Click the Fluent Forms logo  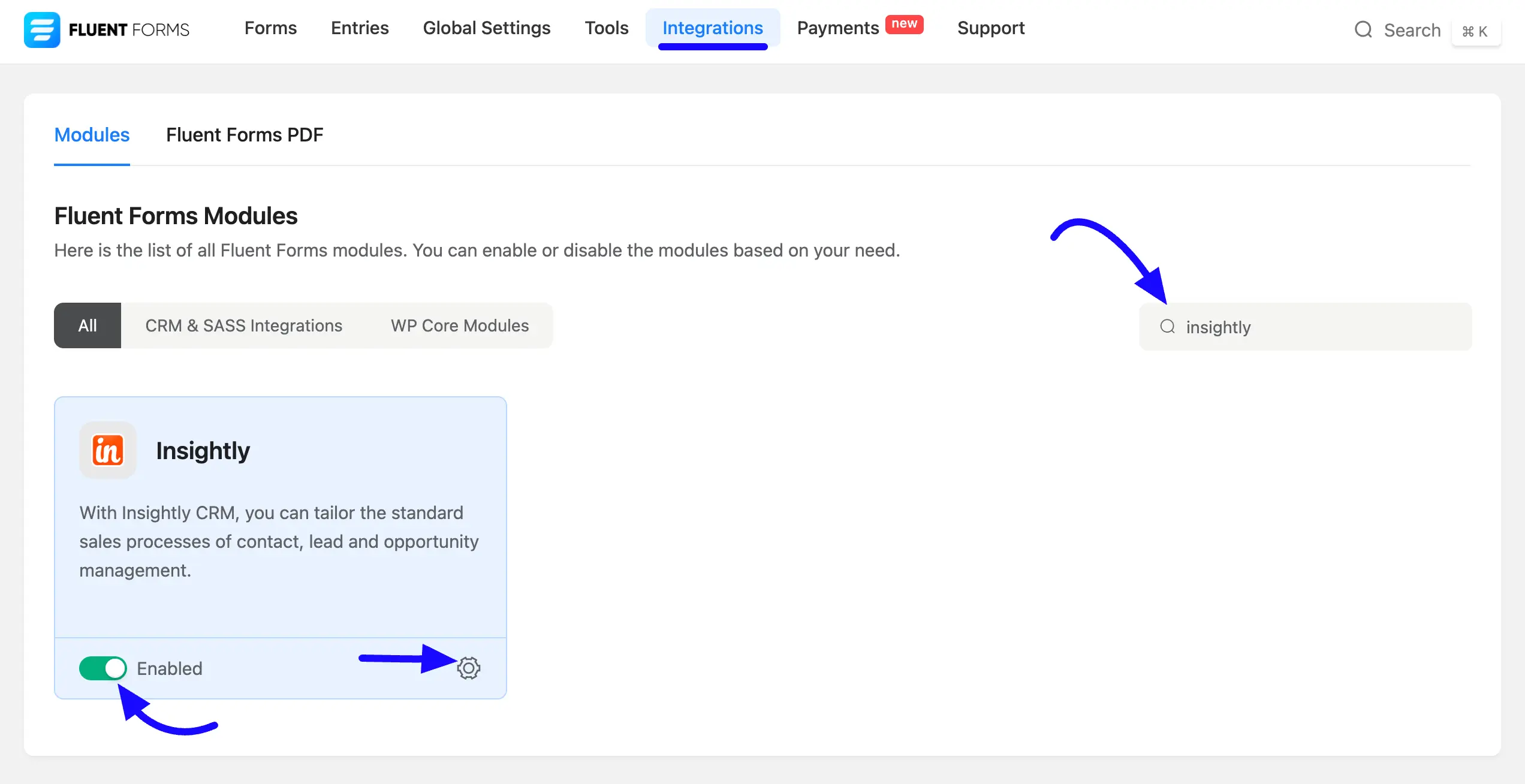(x=107, y=29)
